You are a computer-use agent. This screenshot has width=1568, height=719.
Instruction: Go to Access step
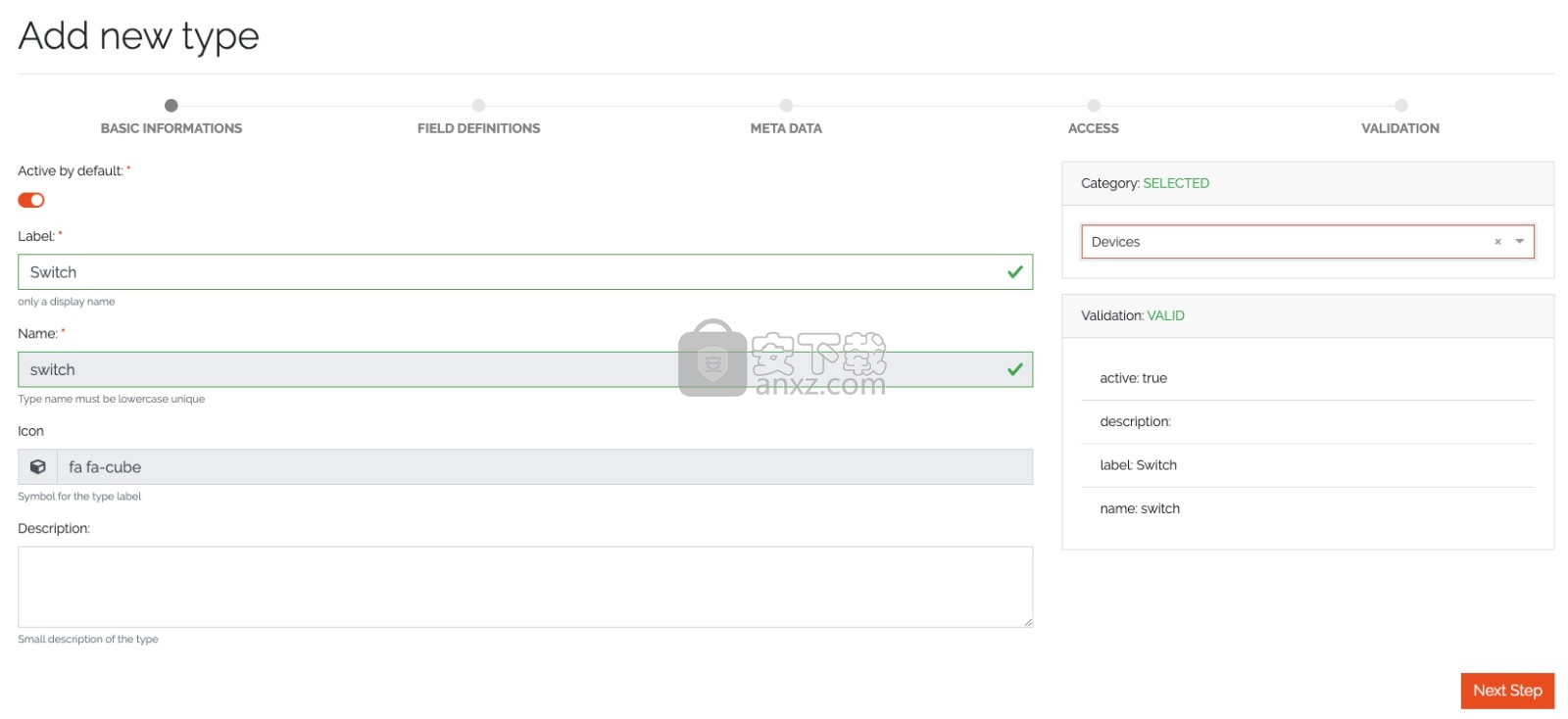(x=1094, y=118)
